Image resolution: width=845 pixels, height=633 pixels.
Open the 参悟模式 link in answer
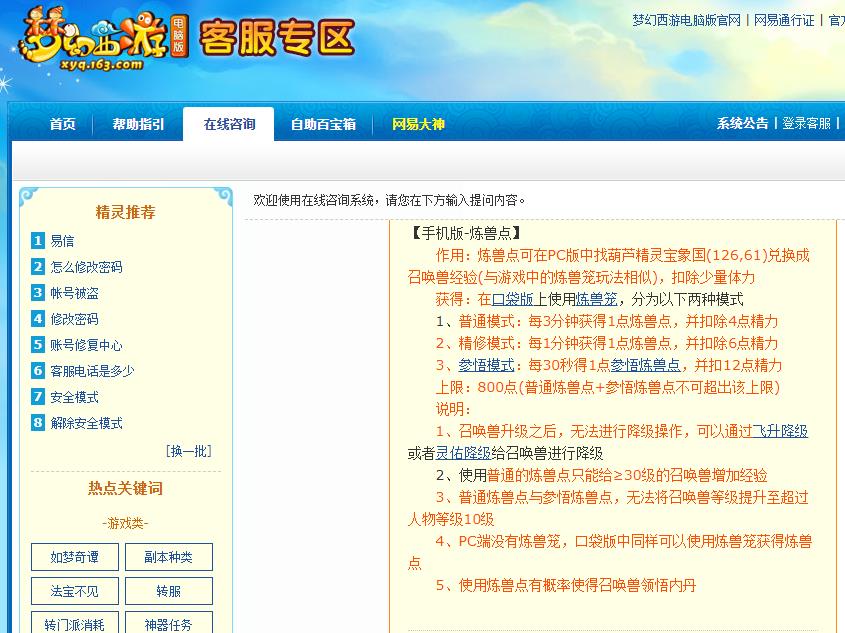486,365
